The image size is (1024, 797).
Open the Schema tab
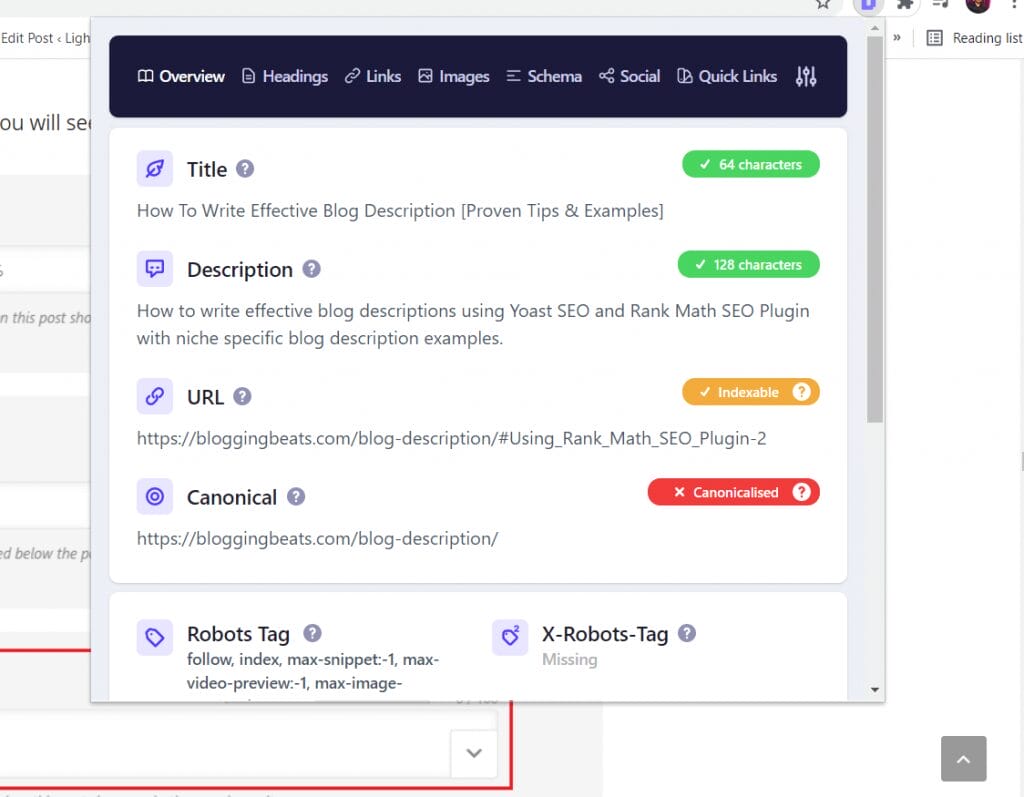544,76
